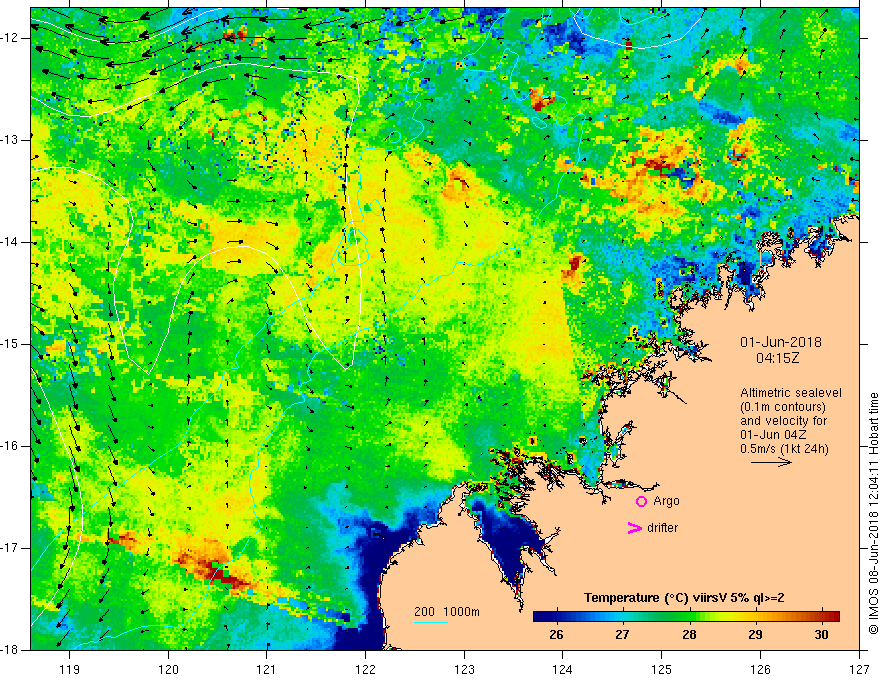
Task: Click the longitude axis label '124'
Action: (563, 669)
